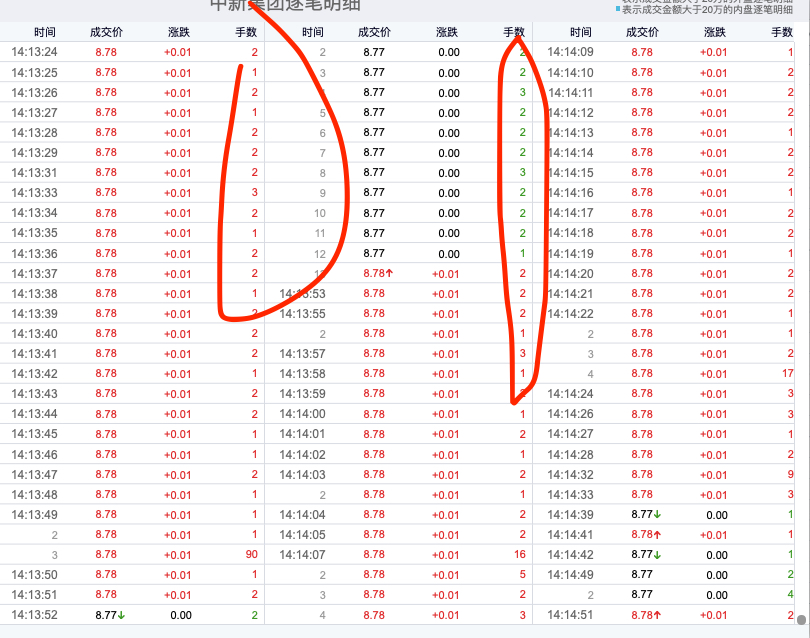Select the 14:13:28 time cell
This screenshot has width=810, height=638.
[x=34, y=133]
